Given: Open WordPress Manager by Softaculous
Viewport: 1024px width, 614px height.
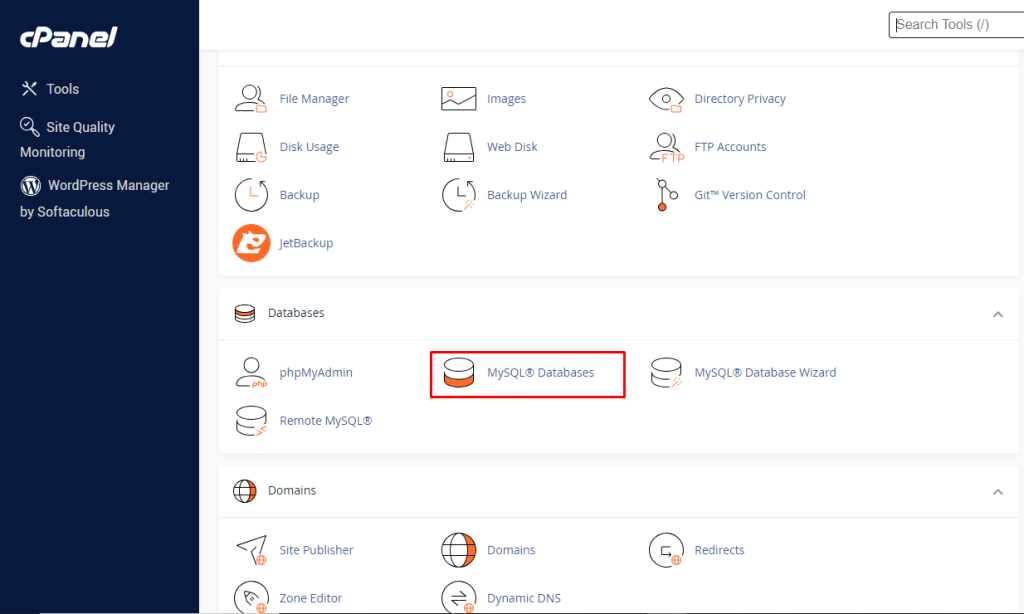Looking at the screenshot, I should [95, 198].
